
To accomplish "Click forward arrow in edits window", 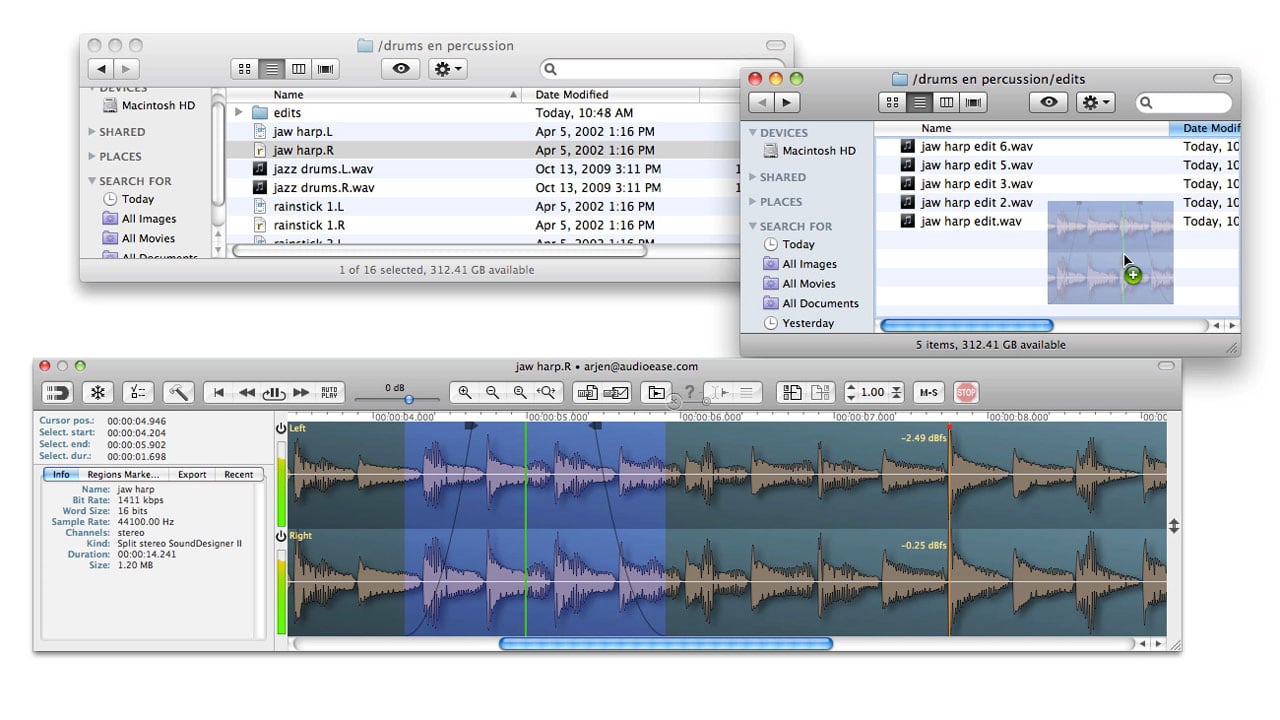I will click(787, 102).
